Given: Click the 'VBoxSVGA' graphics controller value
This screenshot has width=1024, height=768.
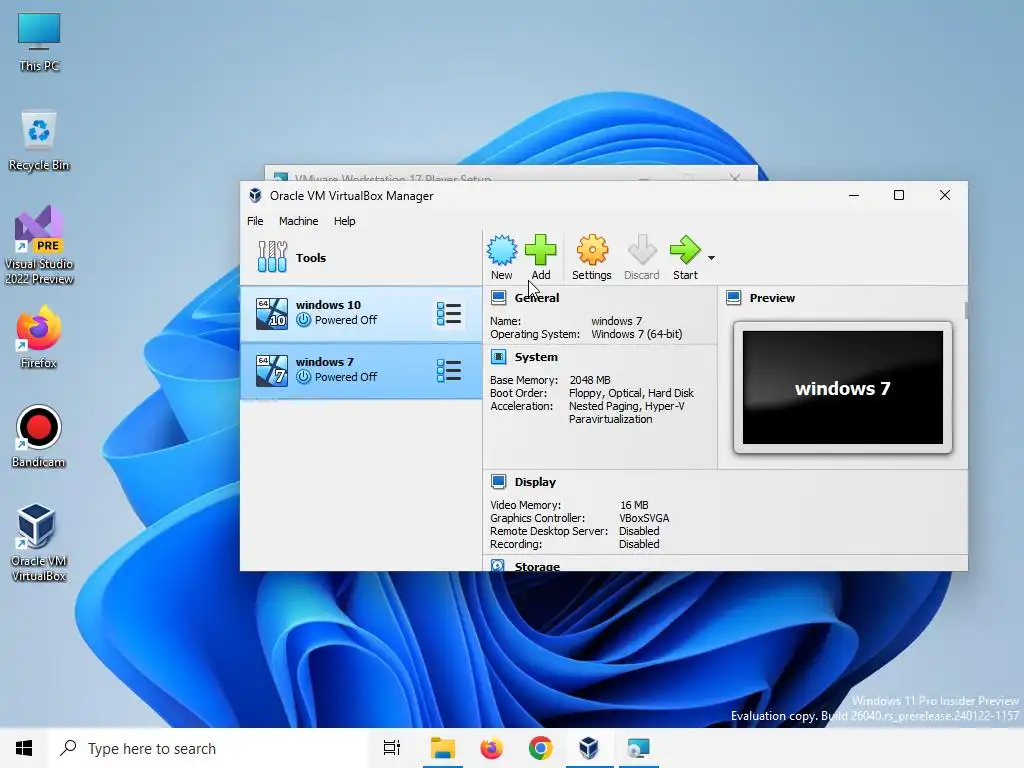Looking at the screenshot, I should [644, 518].
